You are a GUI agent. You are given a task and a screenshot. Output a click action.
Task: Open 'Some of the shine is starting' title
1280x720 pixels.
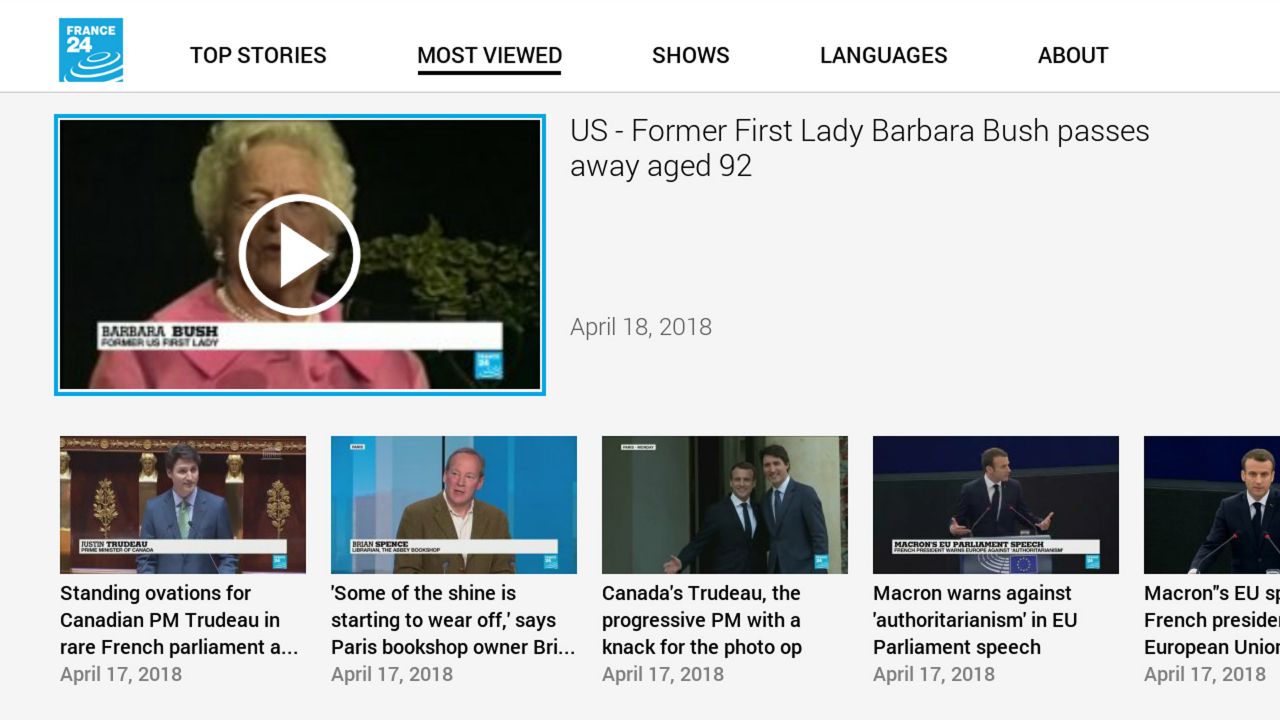pos(454,620)
